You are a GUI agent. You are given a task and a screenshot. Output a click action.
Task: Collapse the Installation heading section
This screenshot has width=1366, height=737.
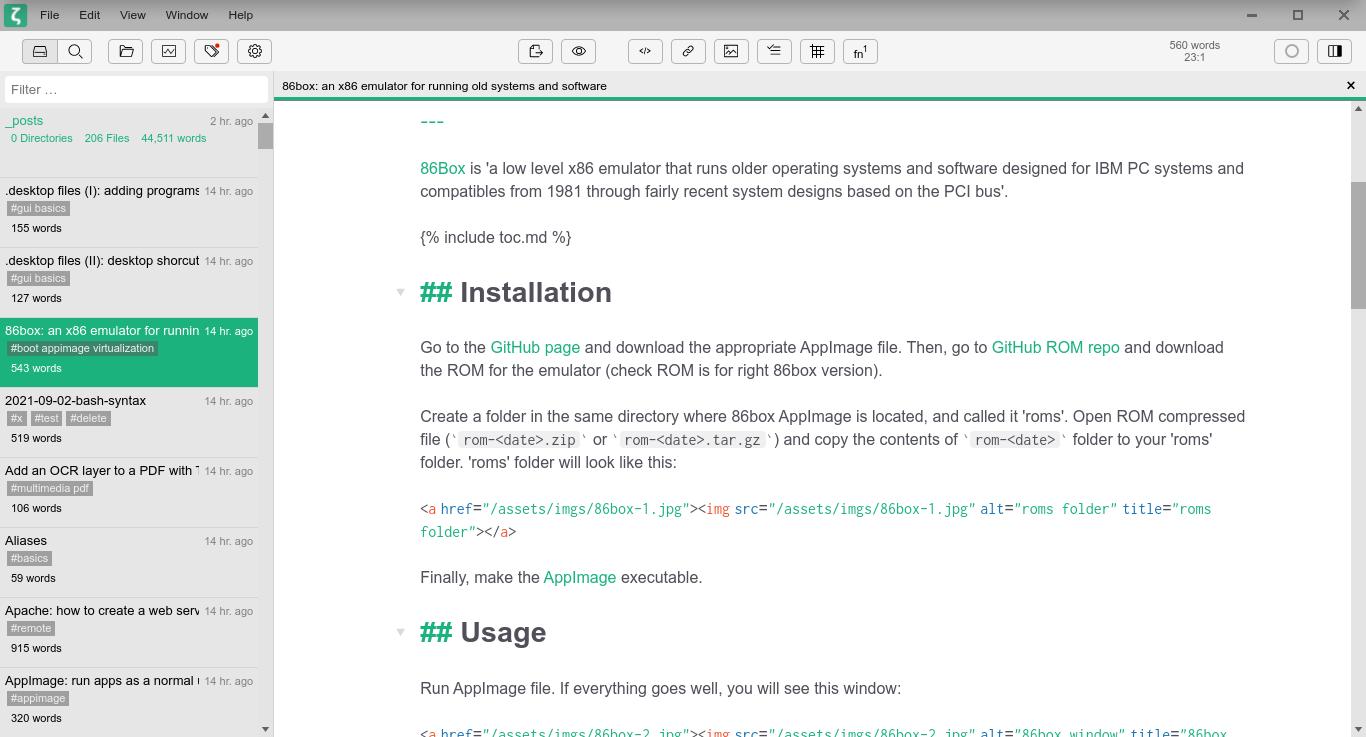tap(400, 293)
